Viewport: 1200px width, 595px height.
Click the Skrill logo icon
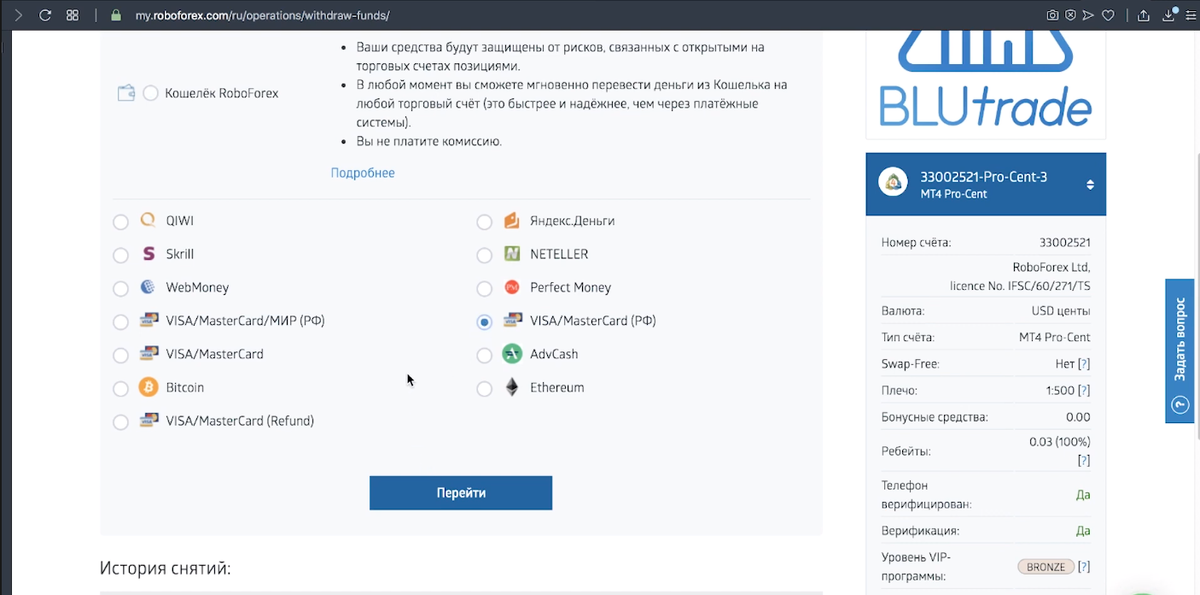coord(148,254)
